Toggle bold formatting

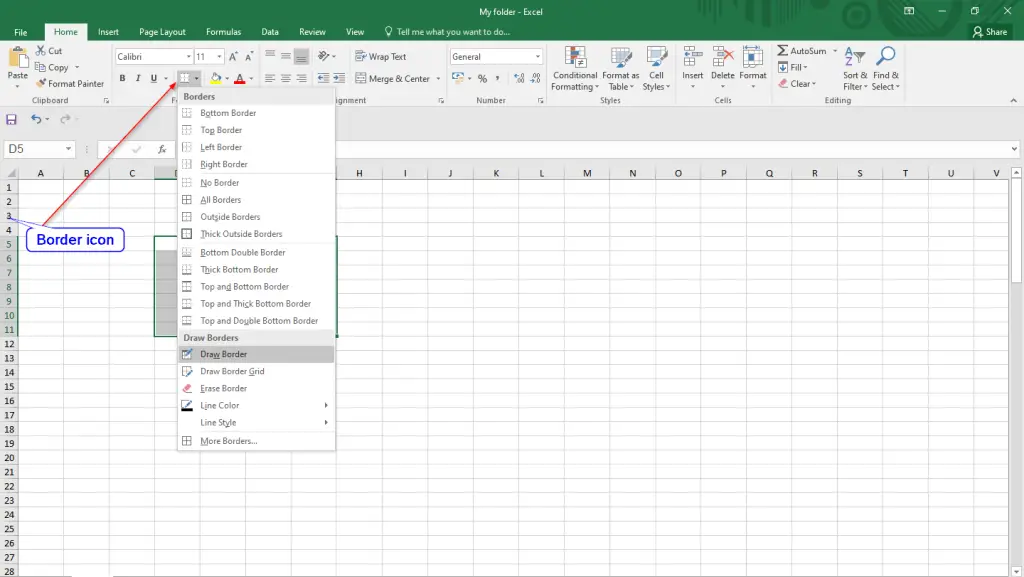(x=122, y=78)
